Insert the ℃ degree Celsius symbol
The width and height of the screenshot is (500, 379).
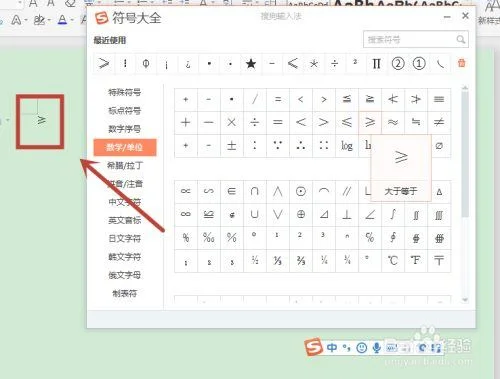(393, 261)
